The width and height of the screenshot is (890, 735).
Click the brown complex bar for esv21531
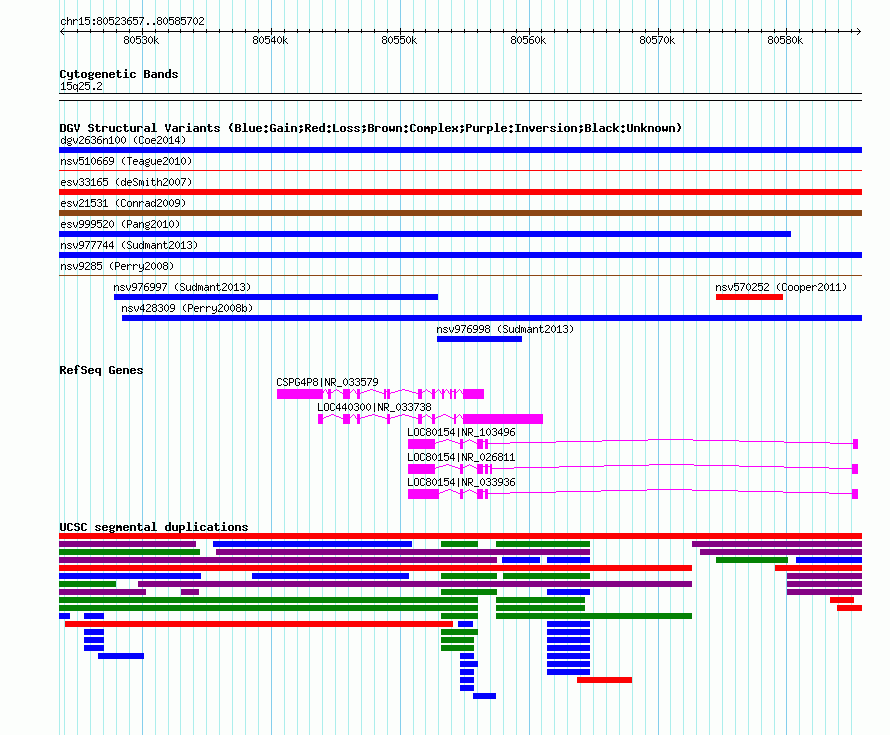coord(460,213)
